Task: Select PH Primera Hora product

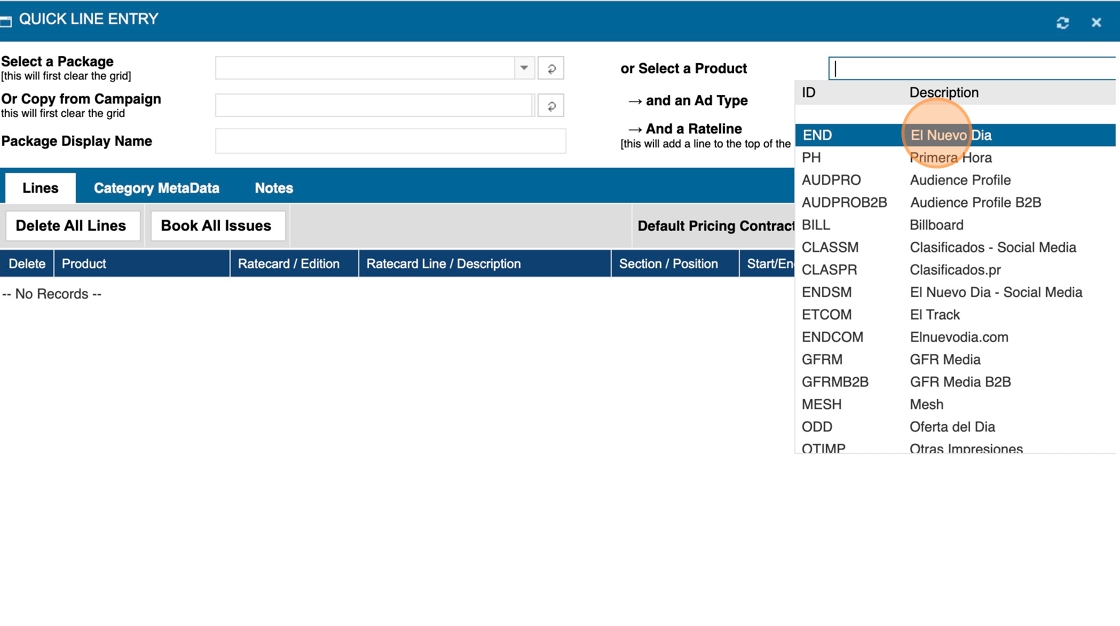Action: pos(955,157)
